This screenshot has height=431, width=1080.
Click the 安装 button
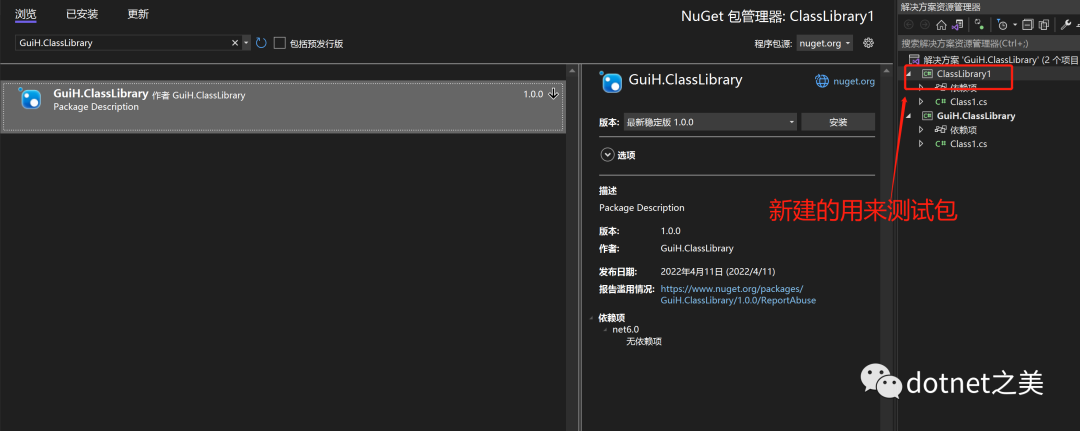[838, 122]
